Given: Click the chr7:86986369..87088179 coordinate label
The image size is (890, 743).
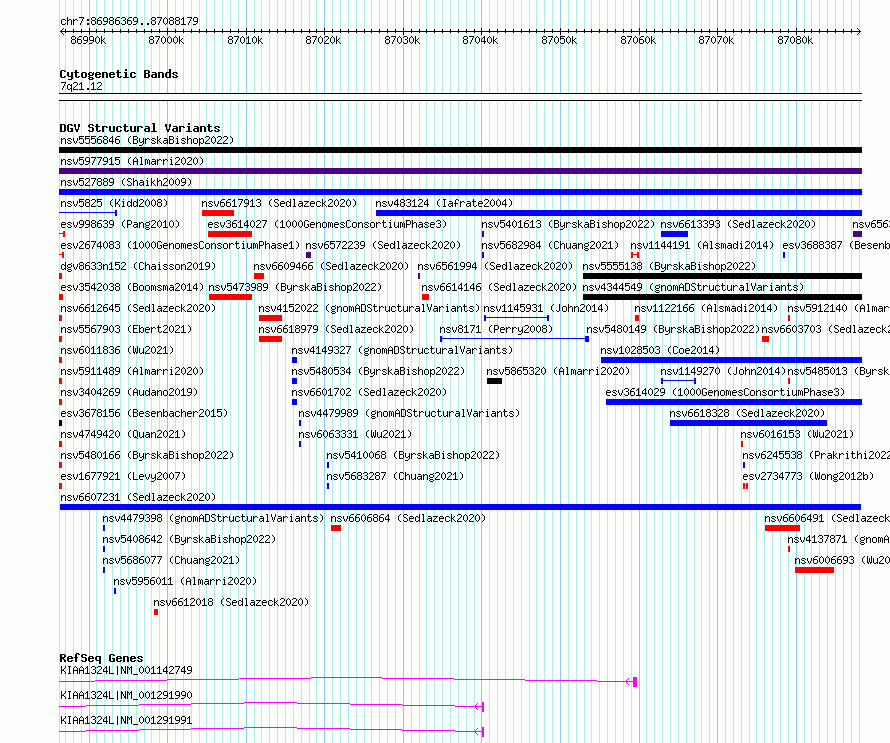Looking at the screenshot, I should click(x=129, y=21).
